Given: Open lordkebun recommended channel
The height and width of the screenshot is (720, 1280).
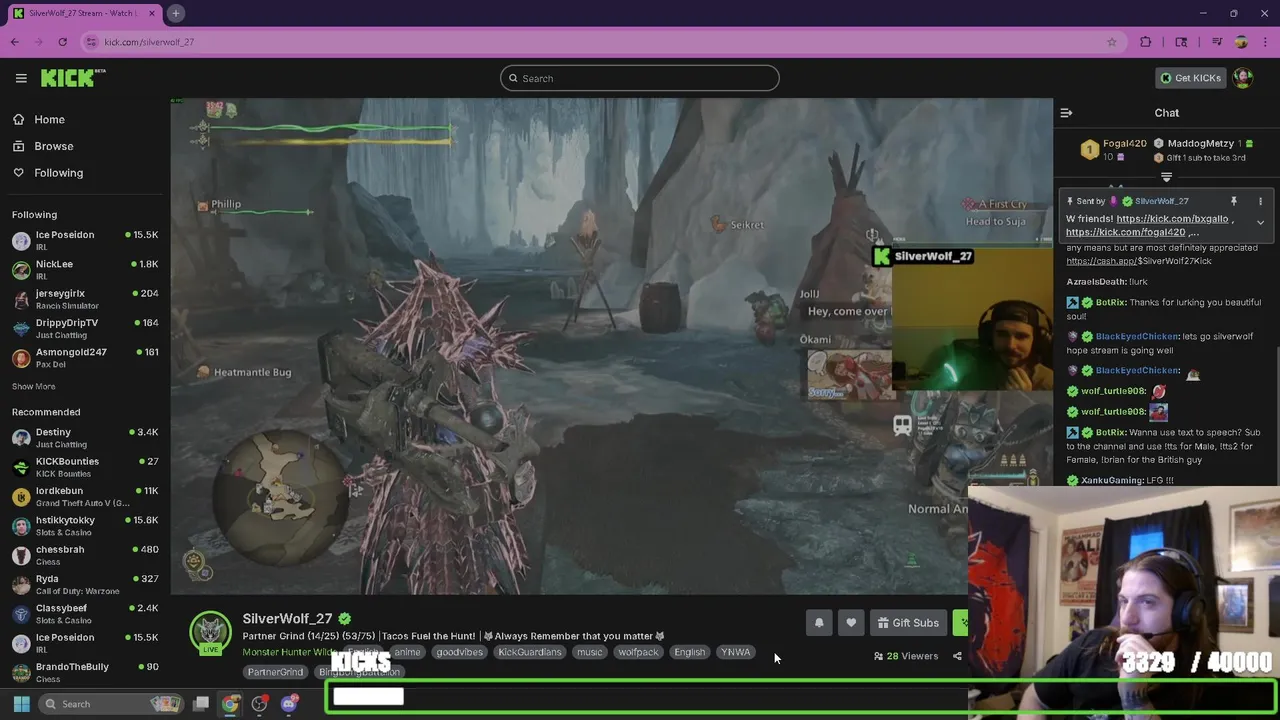Looking at the screenshot, I should click(x=85, y=496).
